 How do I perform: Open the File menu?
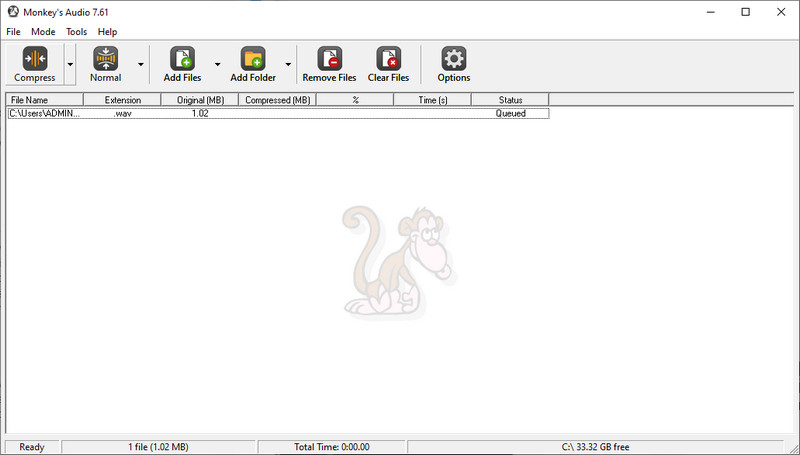click(13, 32)
